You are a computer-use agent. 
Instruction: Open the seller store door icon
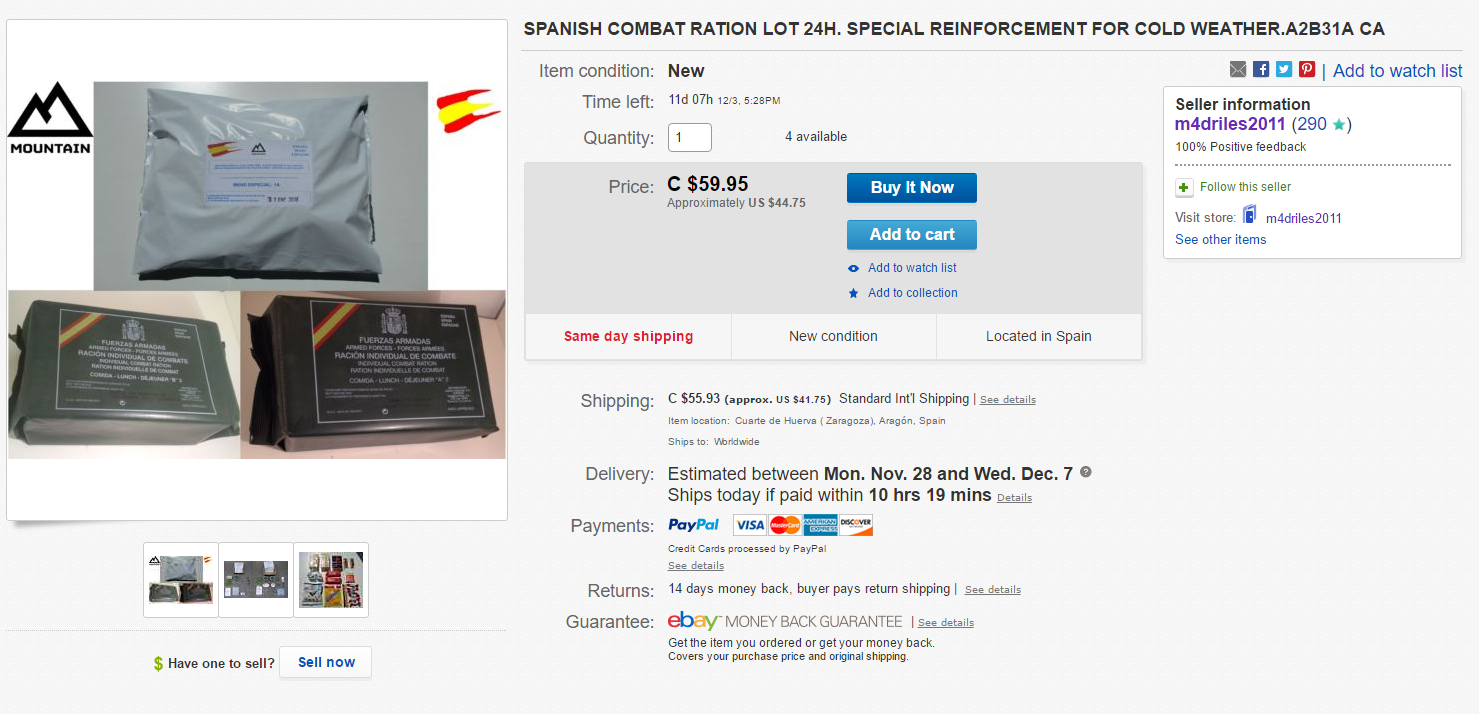(1250, 215)
